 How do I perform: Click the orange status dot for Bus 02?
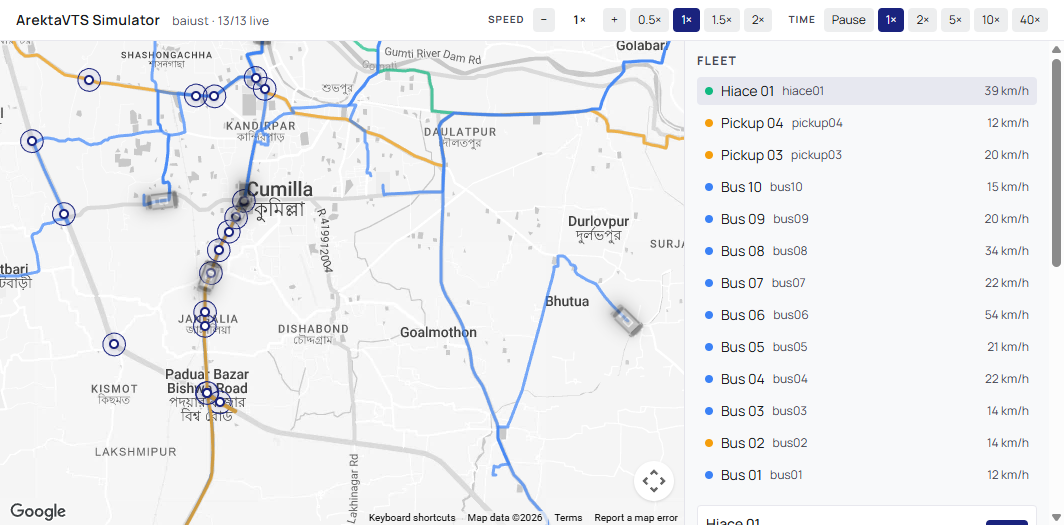tap(709, 444)
